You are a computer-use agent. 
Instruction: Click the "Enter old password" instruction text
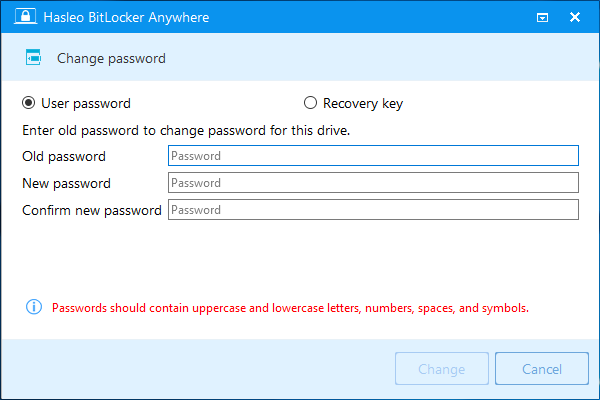pyautogui.click(x=185, y=131)
